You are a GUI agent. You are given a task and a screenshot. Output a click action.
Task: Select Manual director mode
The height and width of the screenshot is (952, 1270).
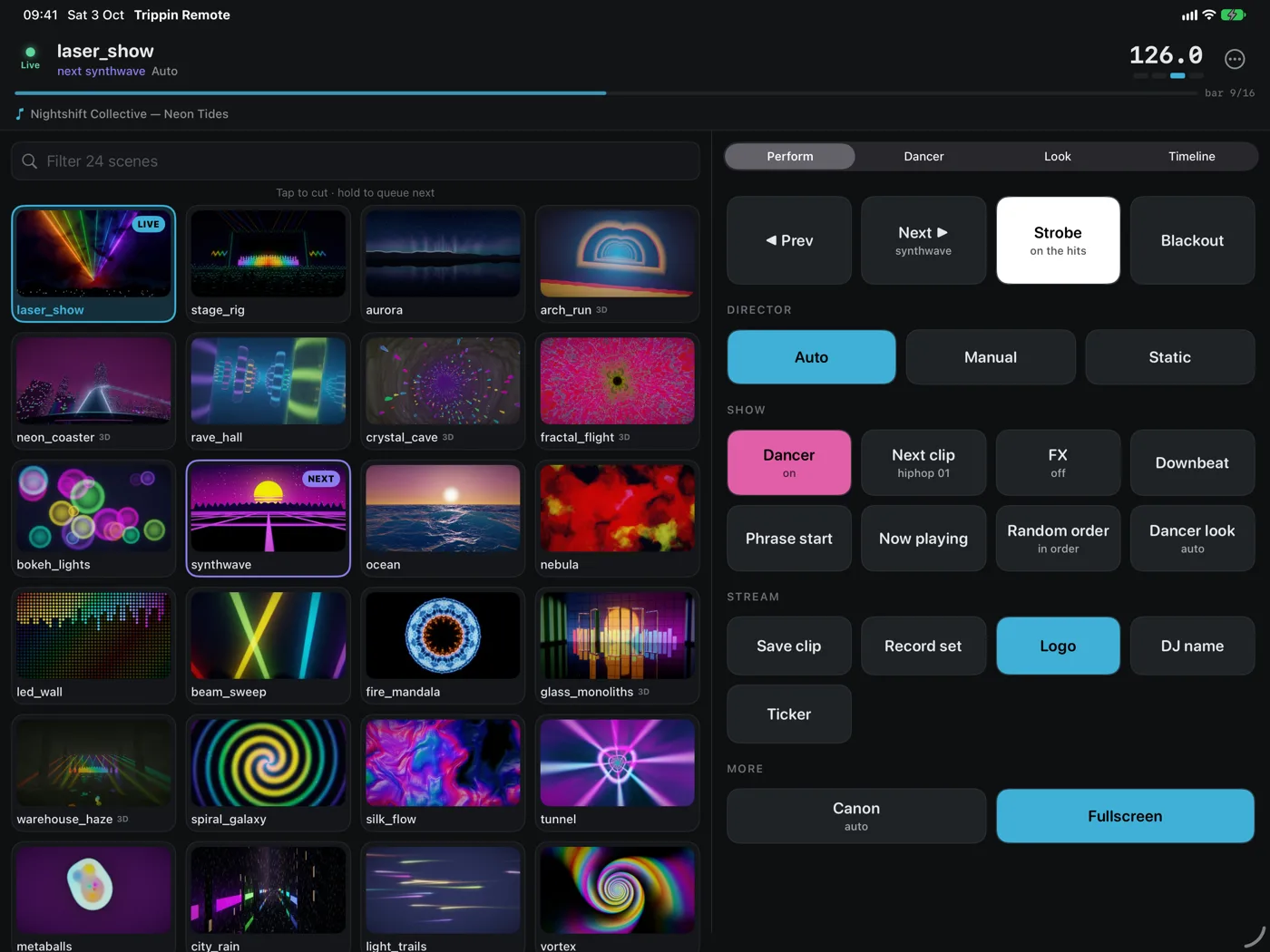pyautogui.click(x=991, y=357)
